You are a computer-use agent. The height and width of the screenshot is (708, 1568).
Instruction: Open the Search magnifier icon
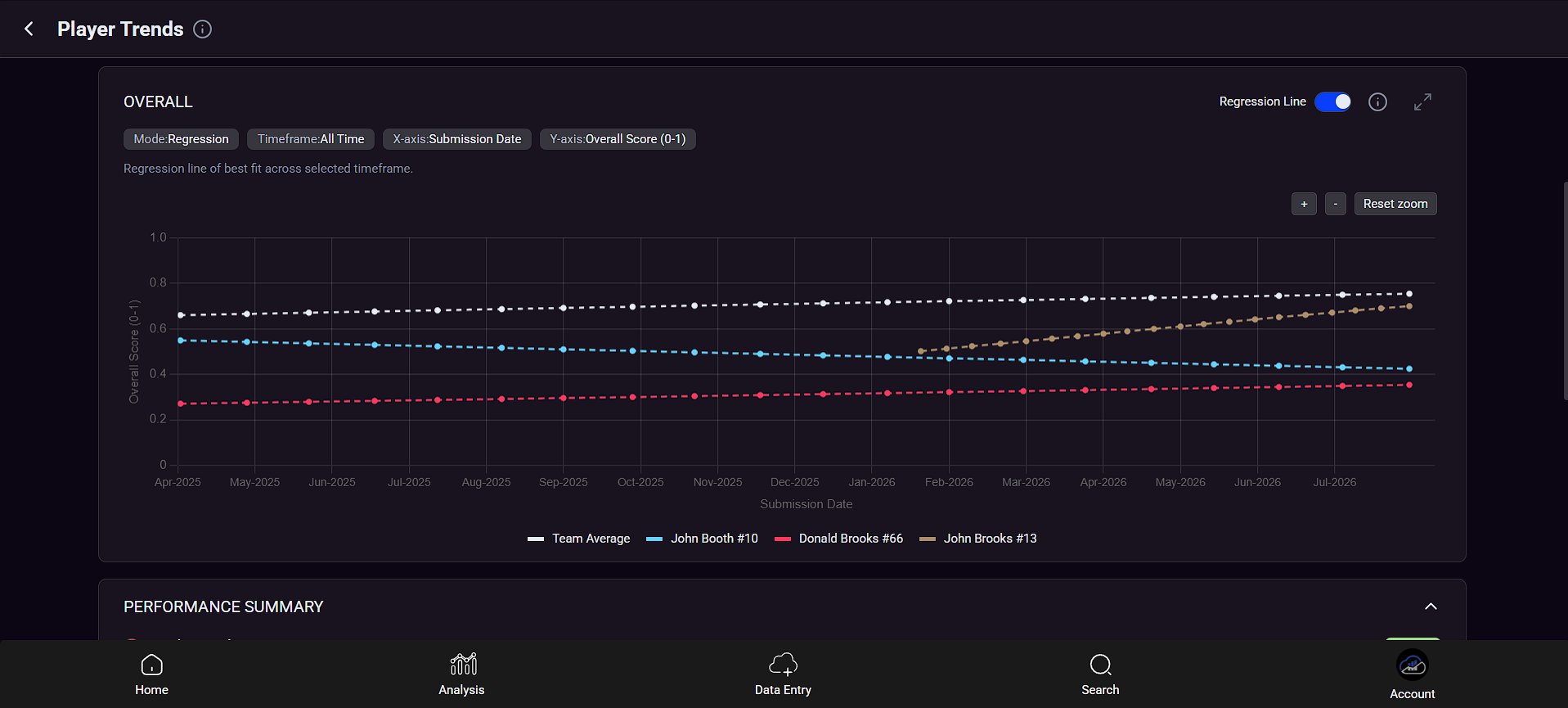click(x=1100, y=664)
